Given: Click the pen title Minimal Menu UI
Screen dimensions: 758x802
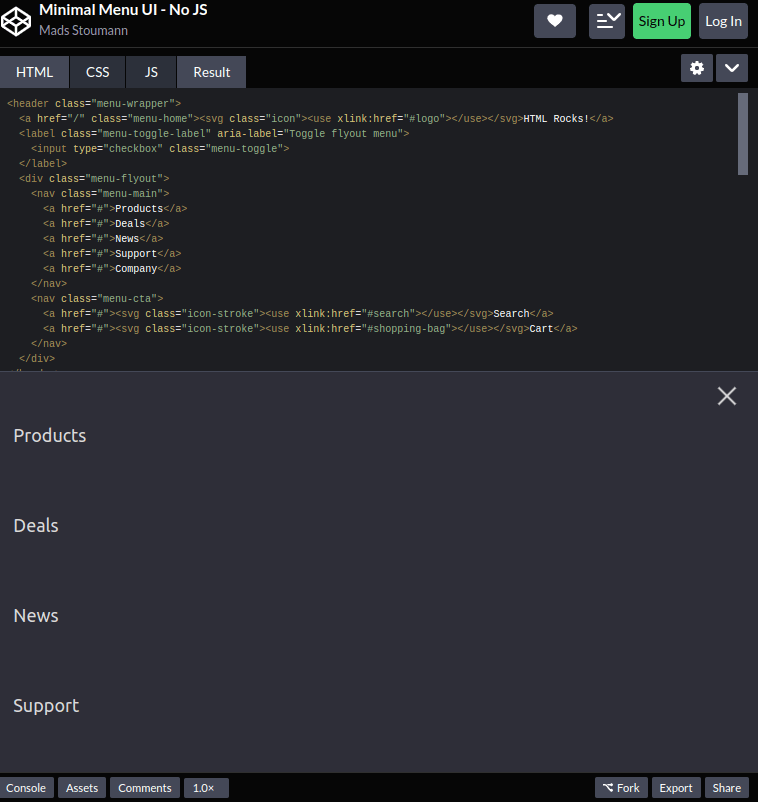Looking at the screenshot, I should pyautogui.click(x=123, y=10).
